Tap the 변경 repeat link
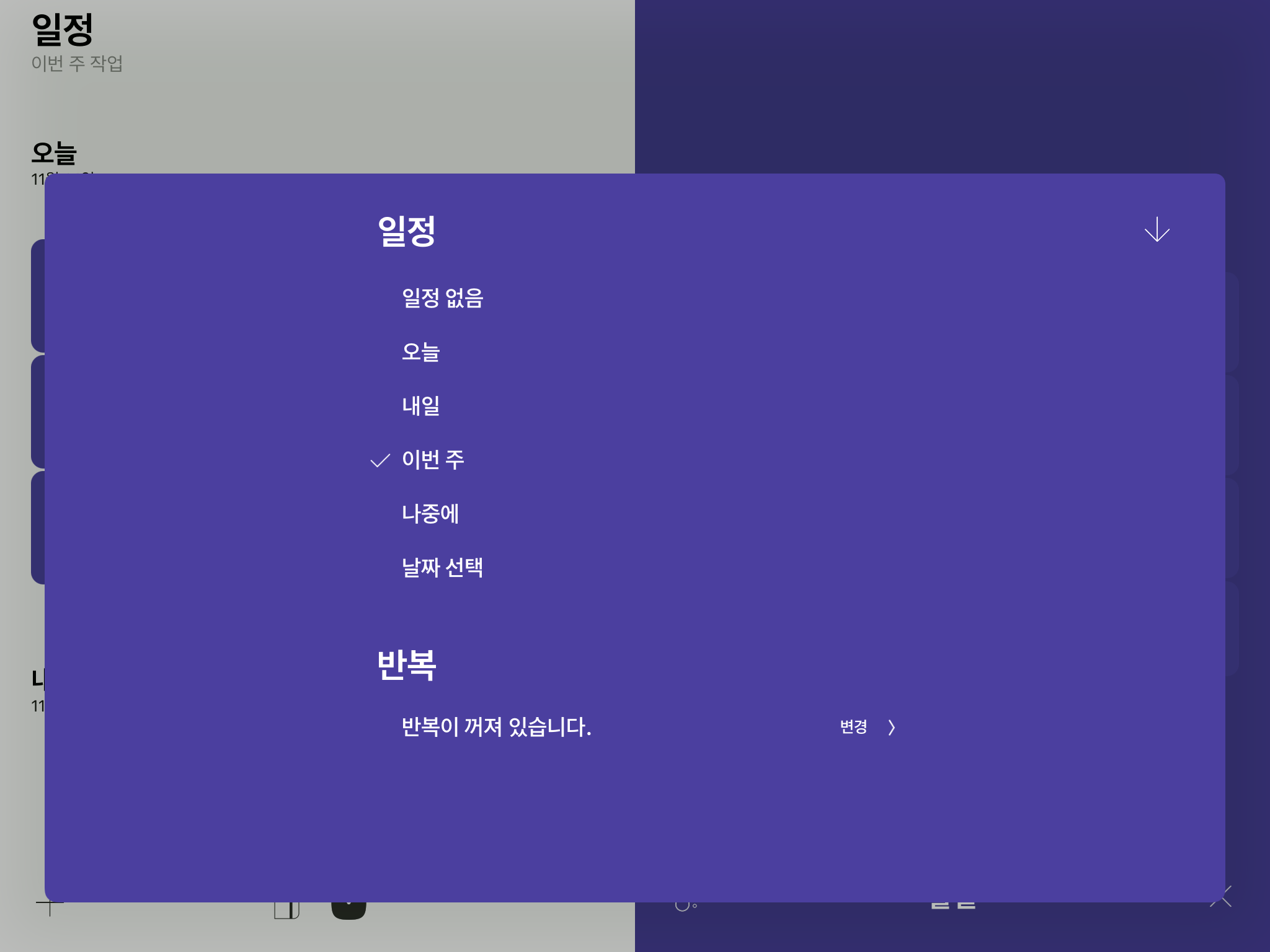 (853, 727)
